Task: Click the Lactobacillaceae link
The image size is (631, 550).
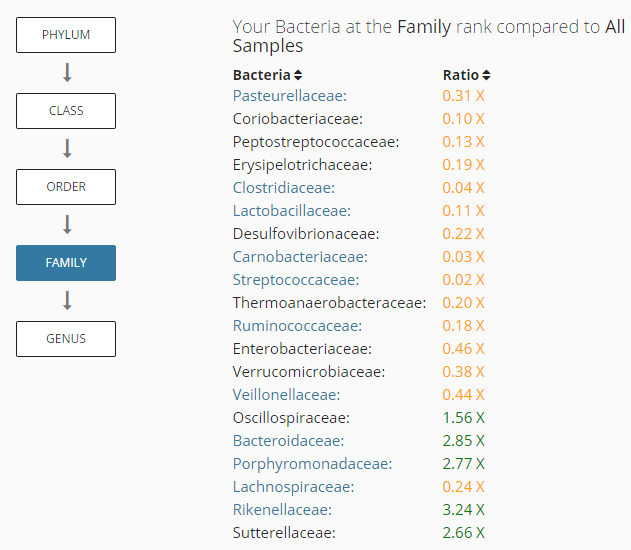Action: click(291, 211)
